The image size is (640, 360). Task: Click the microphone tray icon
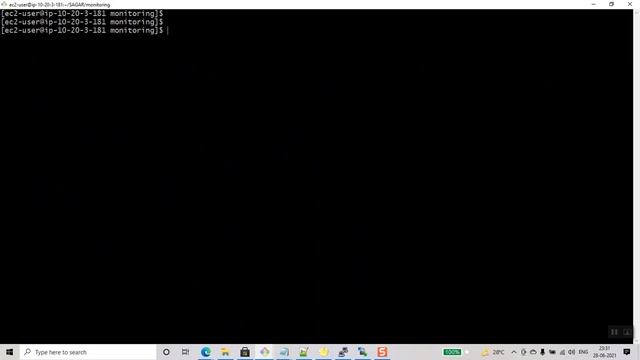(542, 352)
